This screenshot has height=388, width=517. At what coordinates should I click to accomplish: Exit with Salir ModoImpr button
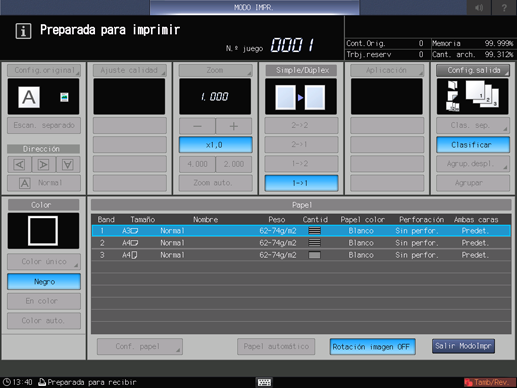tap(463, 346)
